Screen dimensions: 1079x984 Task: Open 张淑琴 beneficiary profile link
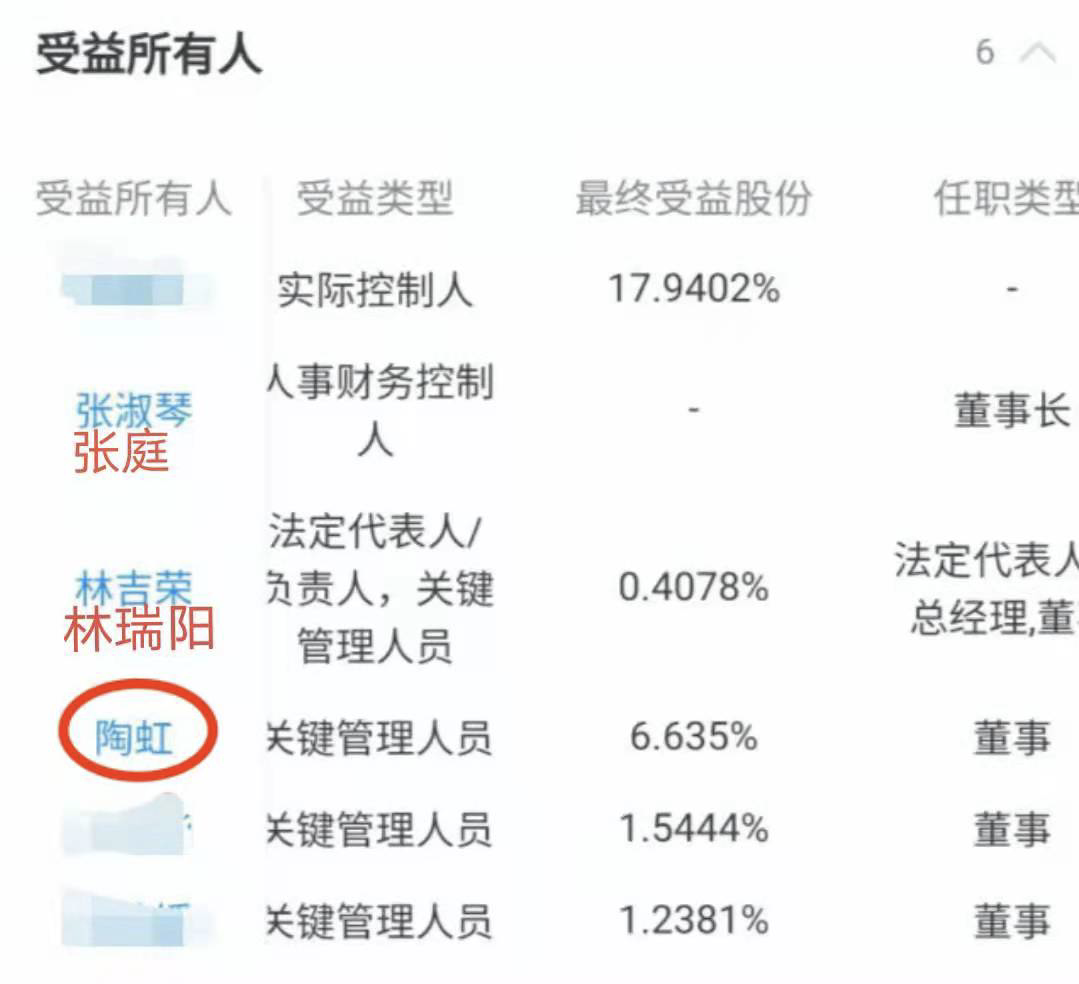pyautogui.click(x=133, y=409)
